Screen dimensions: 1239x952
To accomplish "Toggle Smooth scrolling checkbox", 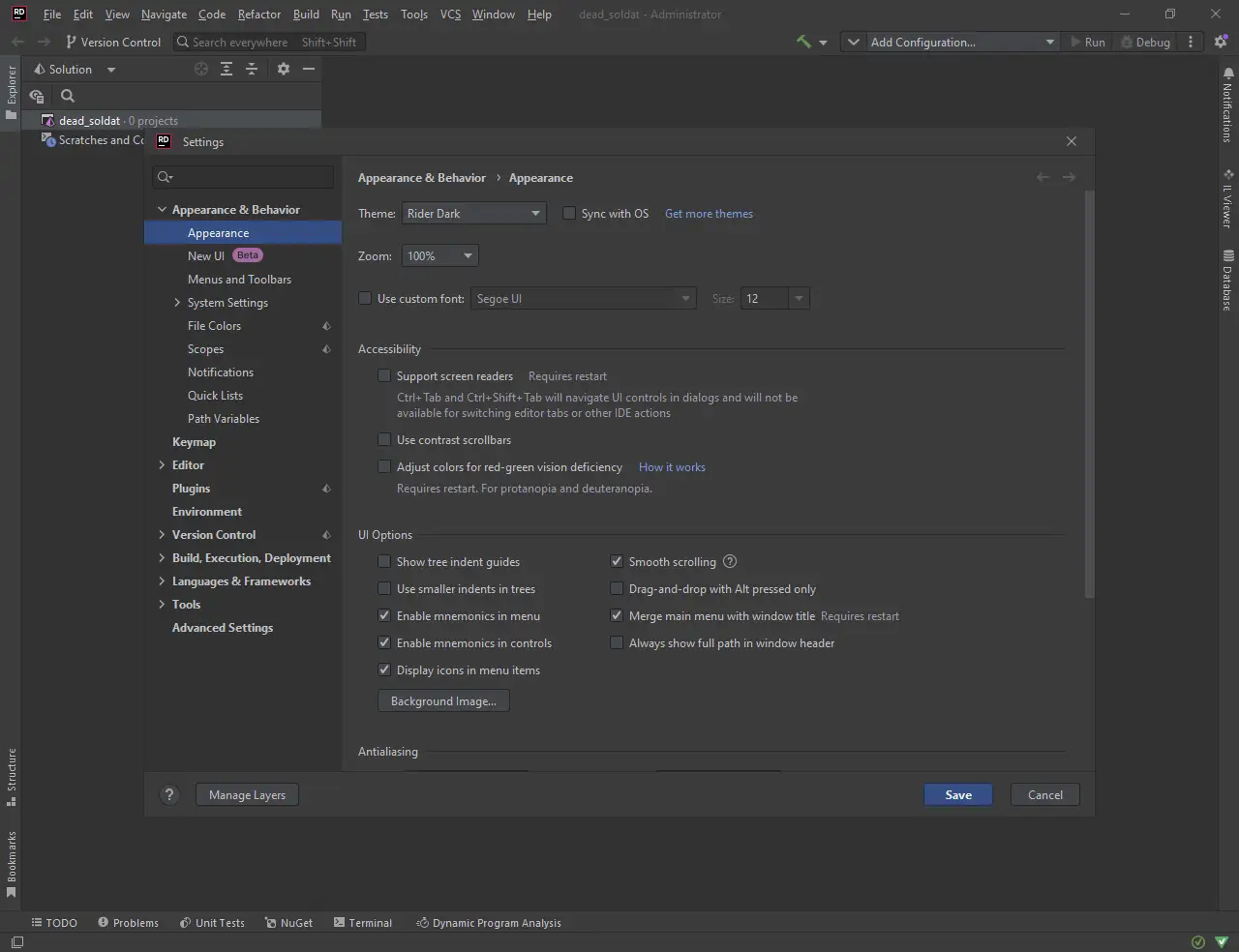I will [617, 562].
